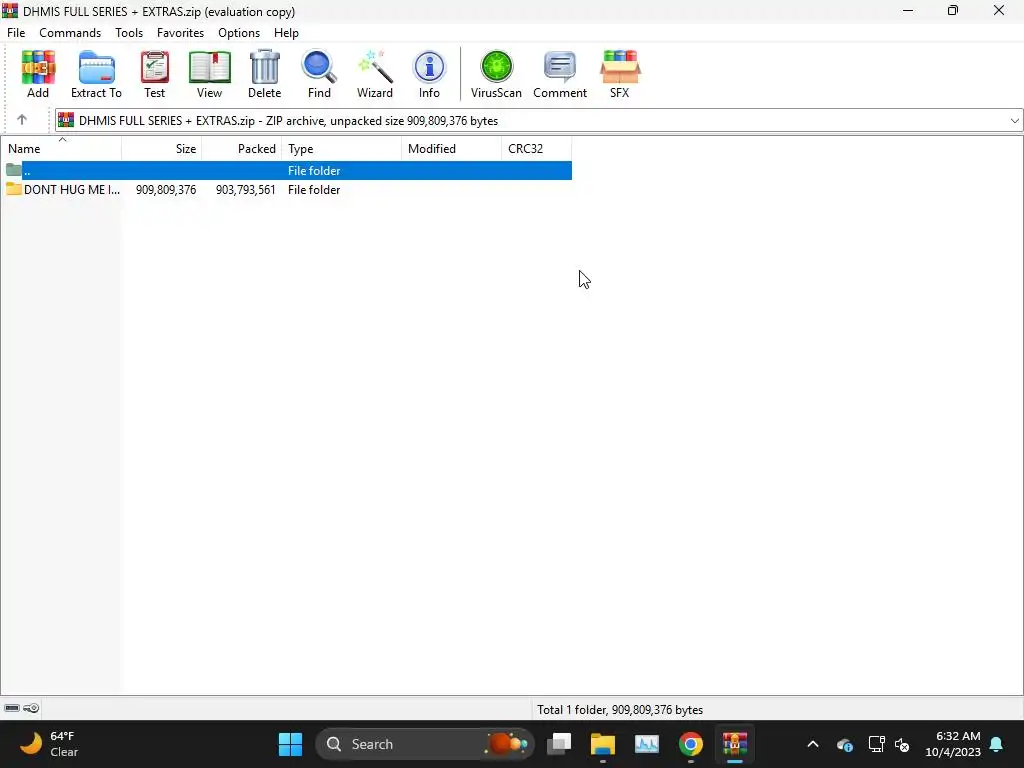
Task: Open the Commands menu
Action: pos(70,33)
